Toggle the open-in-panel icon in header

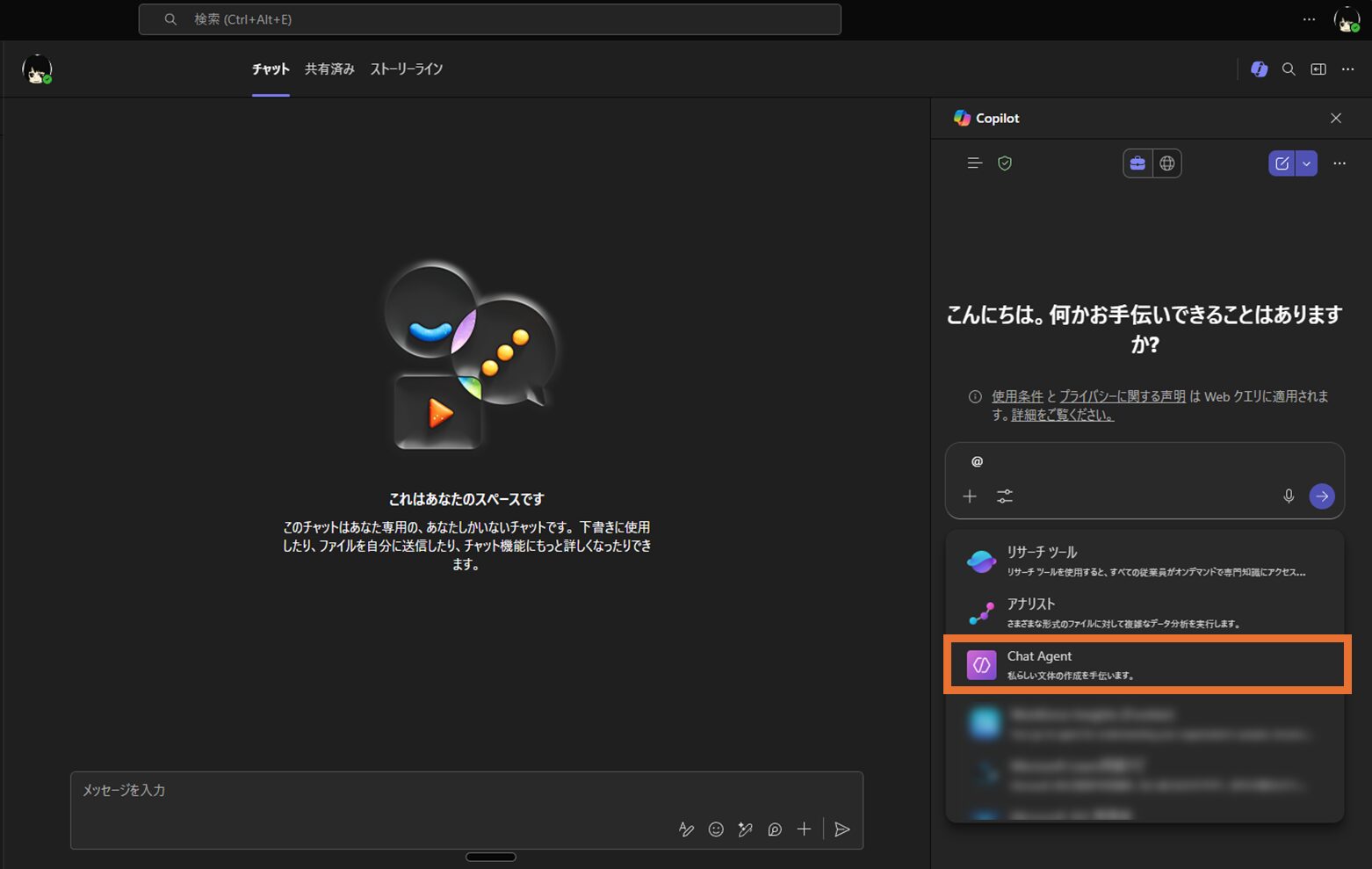1318,69
